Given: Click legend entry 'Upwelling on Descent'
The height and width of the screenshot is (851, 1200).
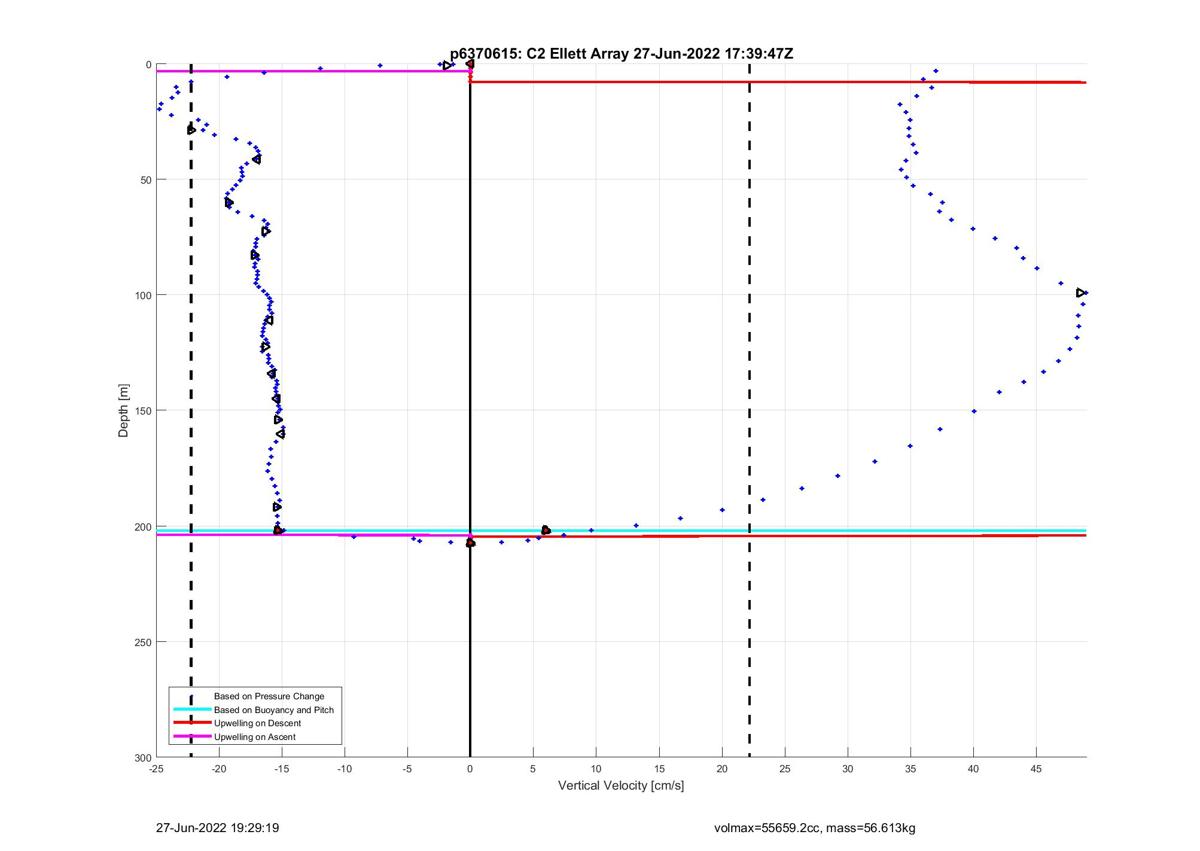Looking at the screenshot, I should pyautogui.click(x=258, y=723).
